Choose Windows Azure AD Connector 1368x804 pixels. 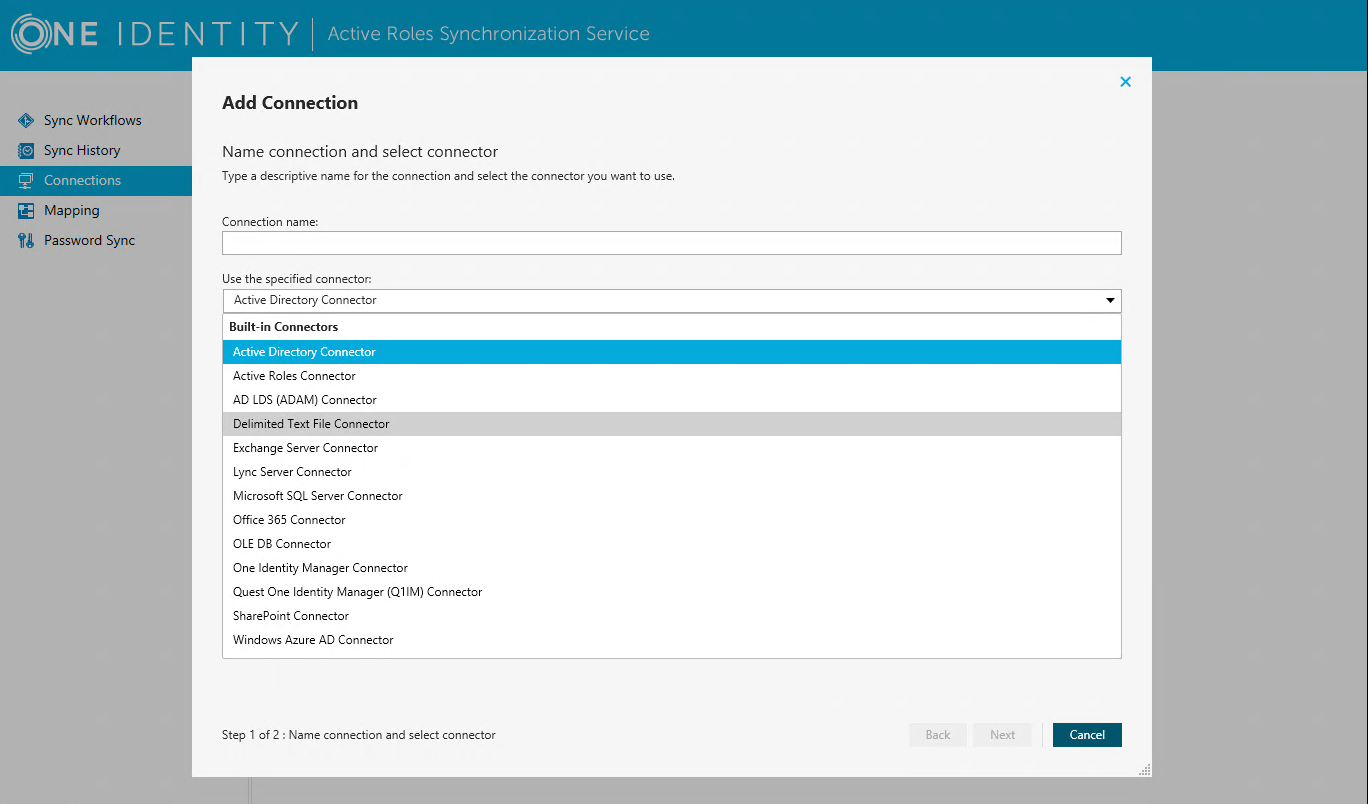pyautogui.click(x=313, y=640)
